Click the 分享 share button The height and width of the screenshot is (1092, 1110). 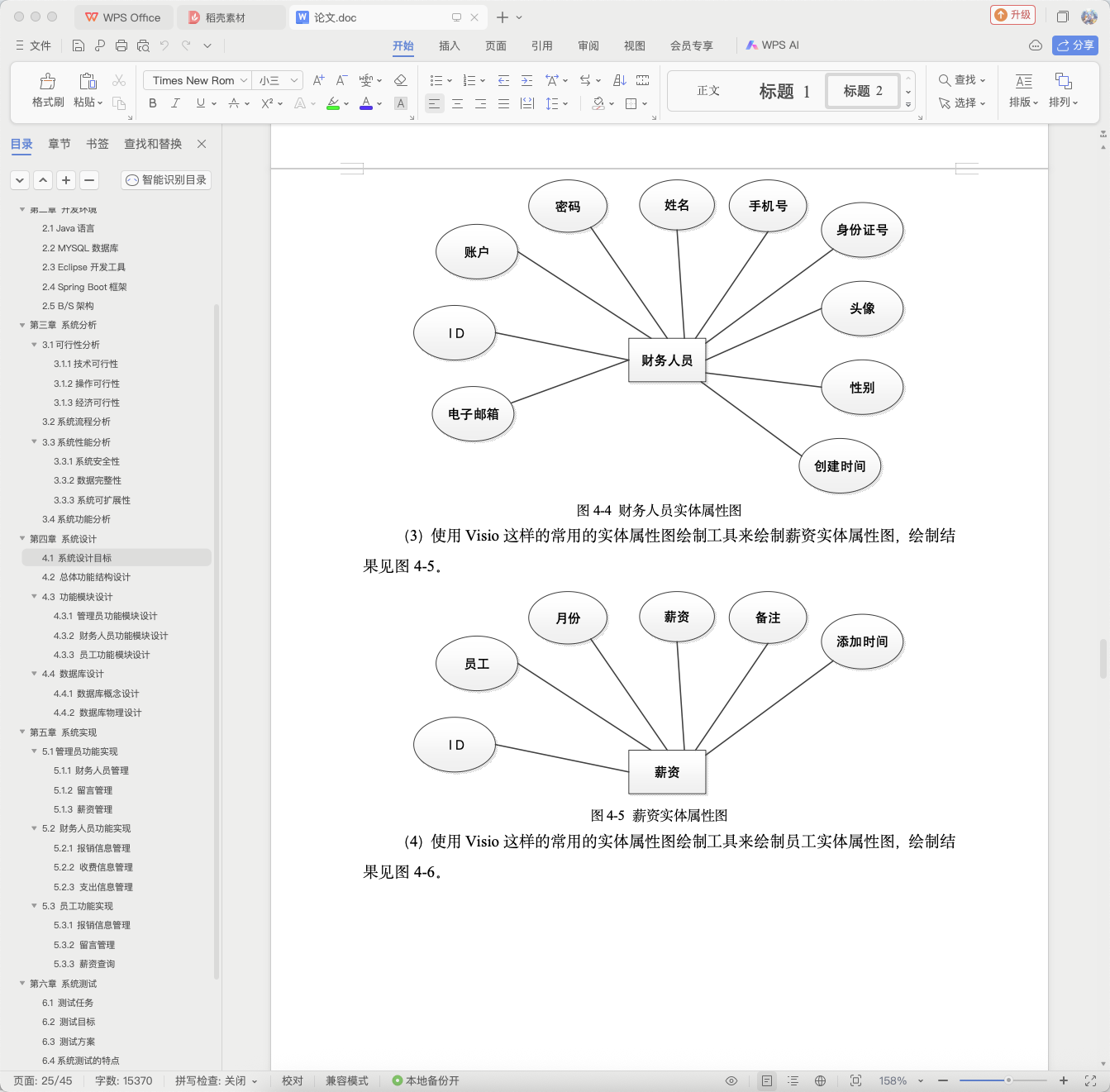[x=1074, y=45]
